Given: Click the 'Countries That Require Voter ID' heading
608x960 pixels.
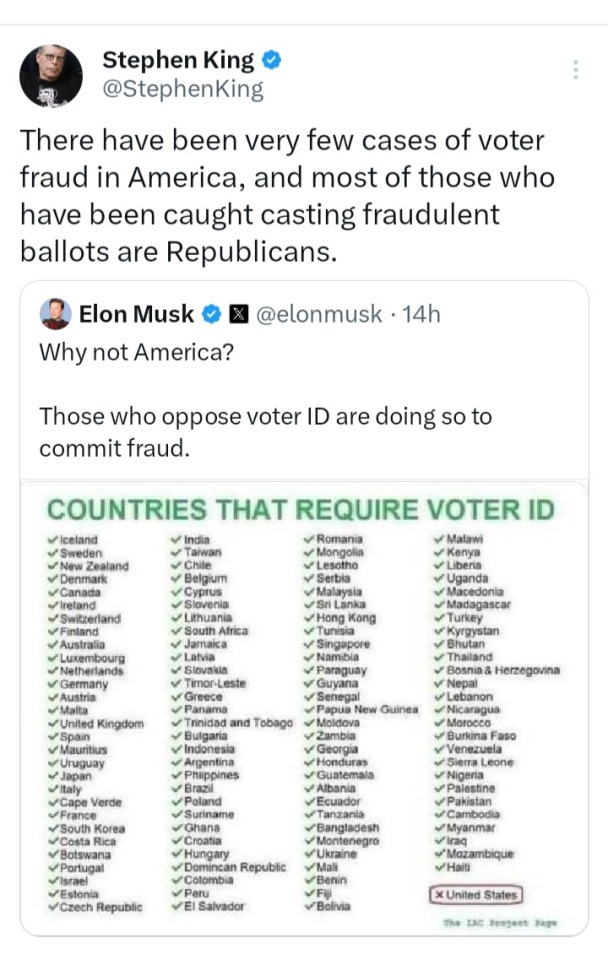Looking at the screenshot, I should coord(301,508).
